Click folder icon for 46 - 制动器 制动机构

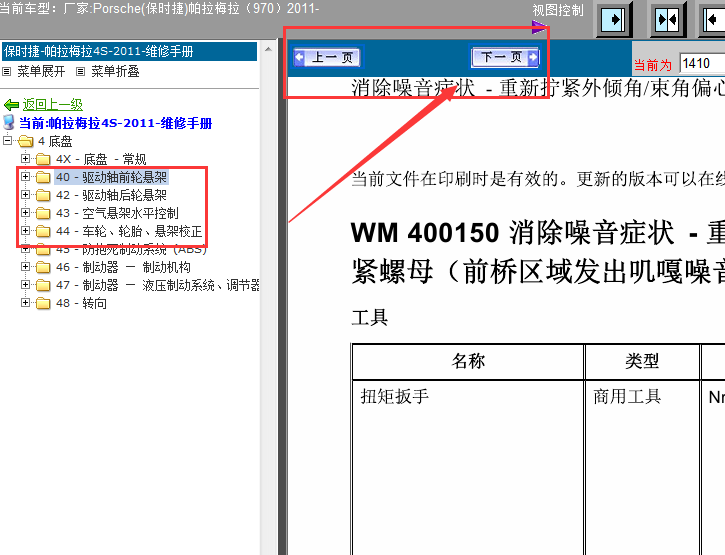(x=43, y=267)
